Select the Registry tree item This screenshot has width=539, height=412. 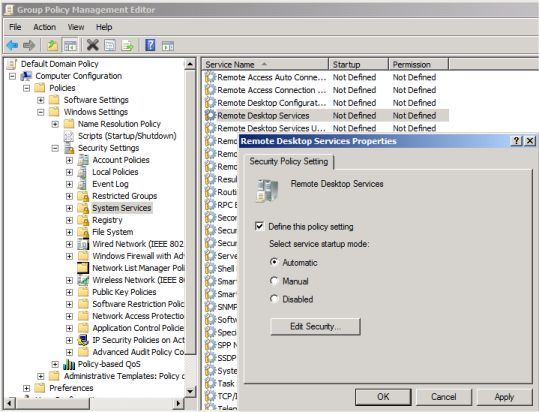[x=107, y=220]
